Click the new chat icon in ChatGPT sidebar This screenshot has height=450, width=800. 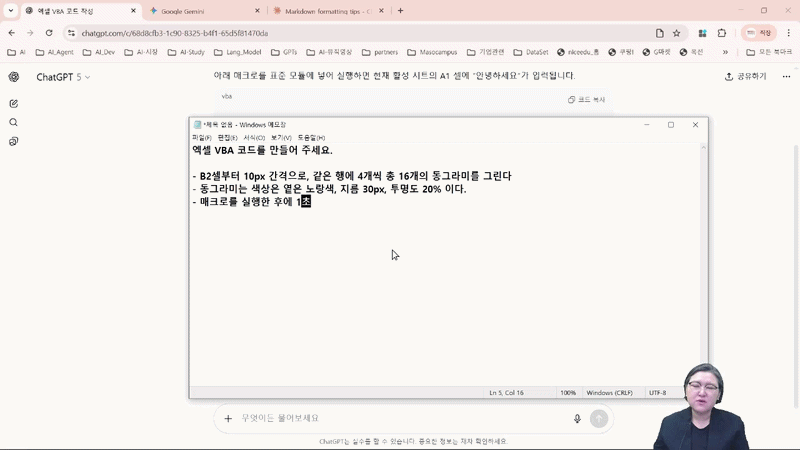[x=14, y=103]
